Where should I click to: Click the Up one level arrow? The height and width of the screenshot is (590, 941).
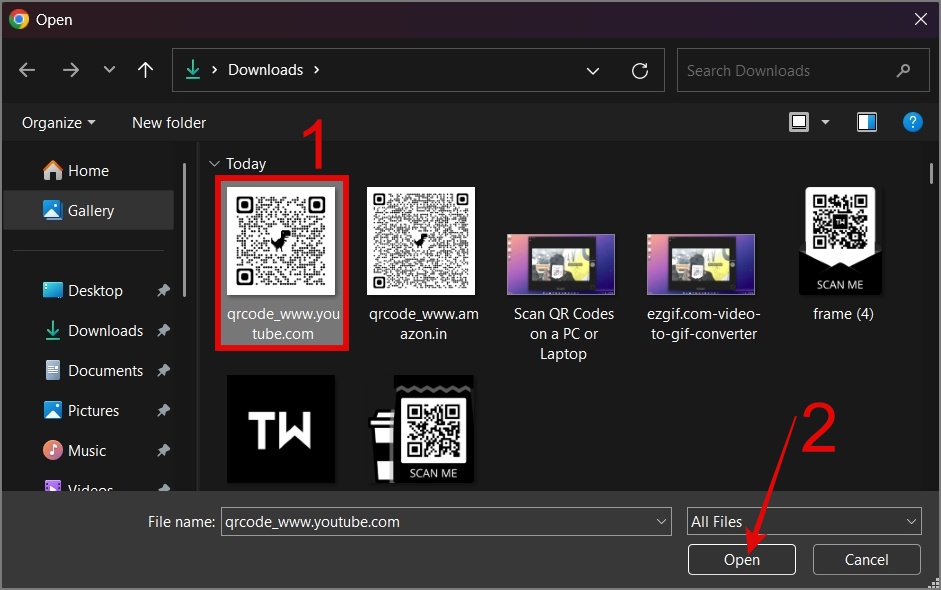tap(146, 70)
